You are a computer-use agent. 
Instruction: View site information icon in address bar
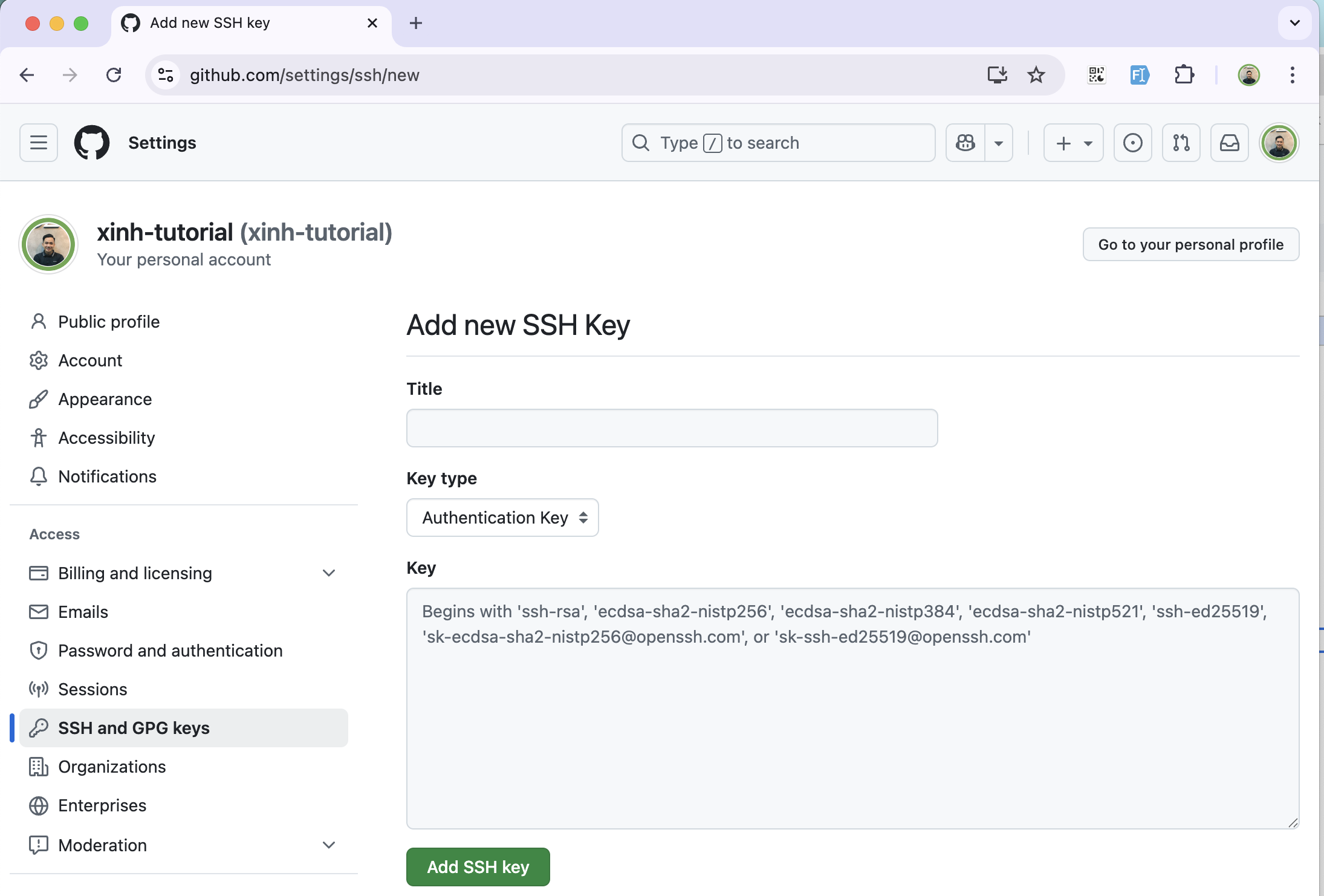(166, 75)
